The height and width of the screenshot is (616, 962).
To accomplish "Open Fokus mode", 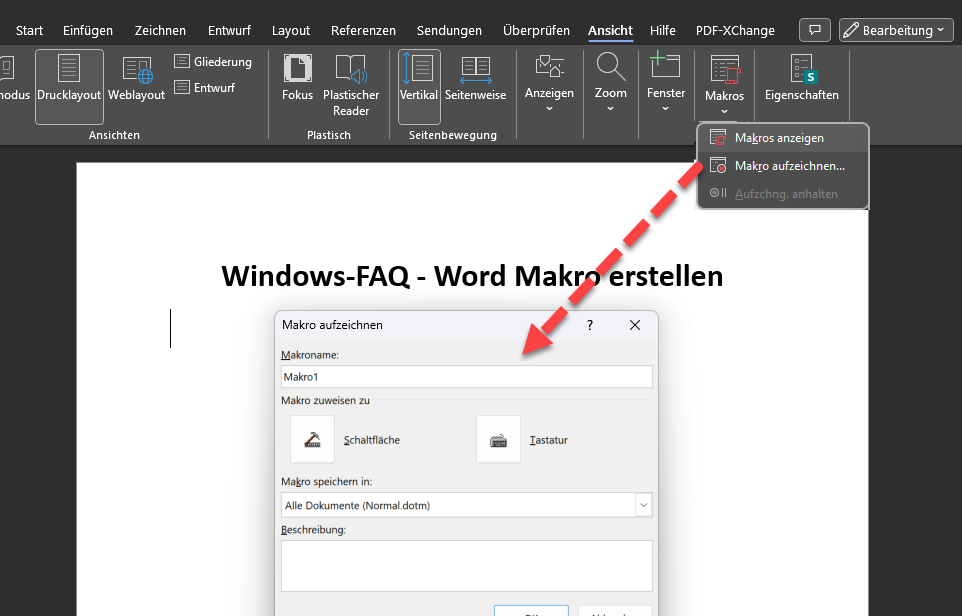I will point(297,80).
